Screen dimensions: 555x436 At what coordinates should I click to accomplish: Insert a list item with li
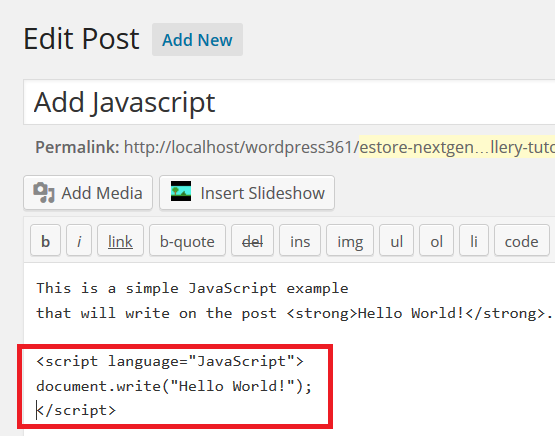pos(474,242)
